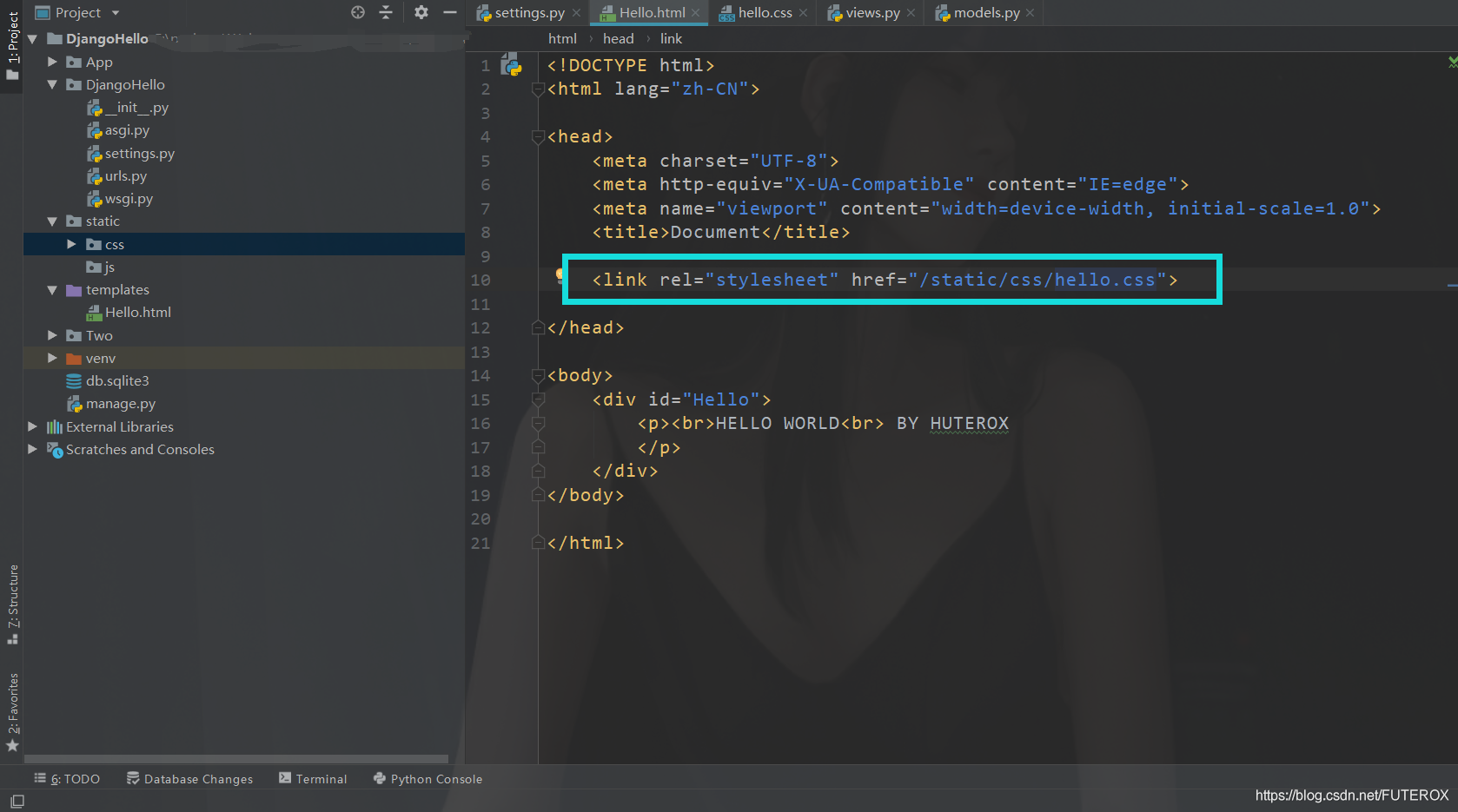Expand the Two folder
This screenshot has width=1458, height=812.
(x=52, y=335)
